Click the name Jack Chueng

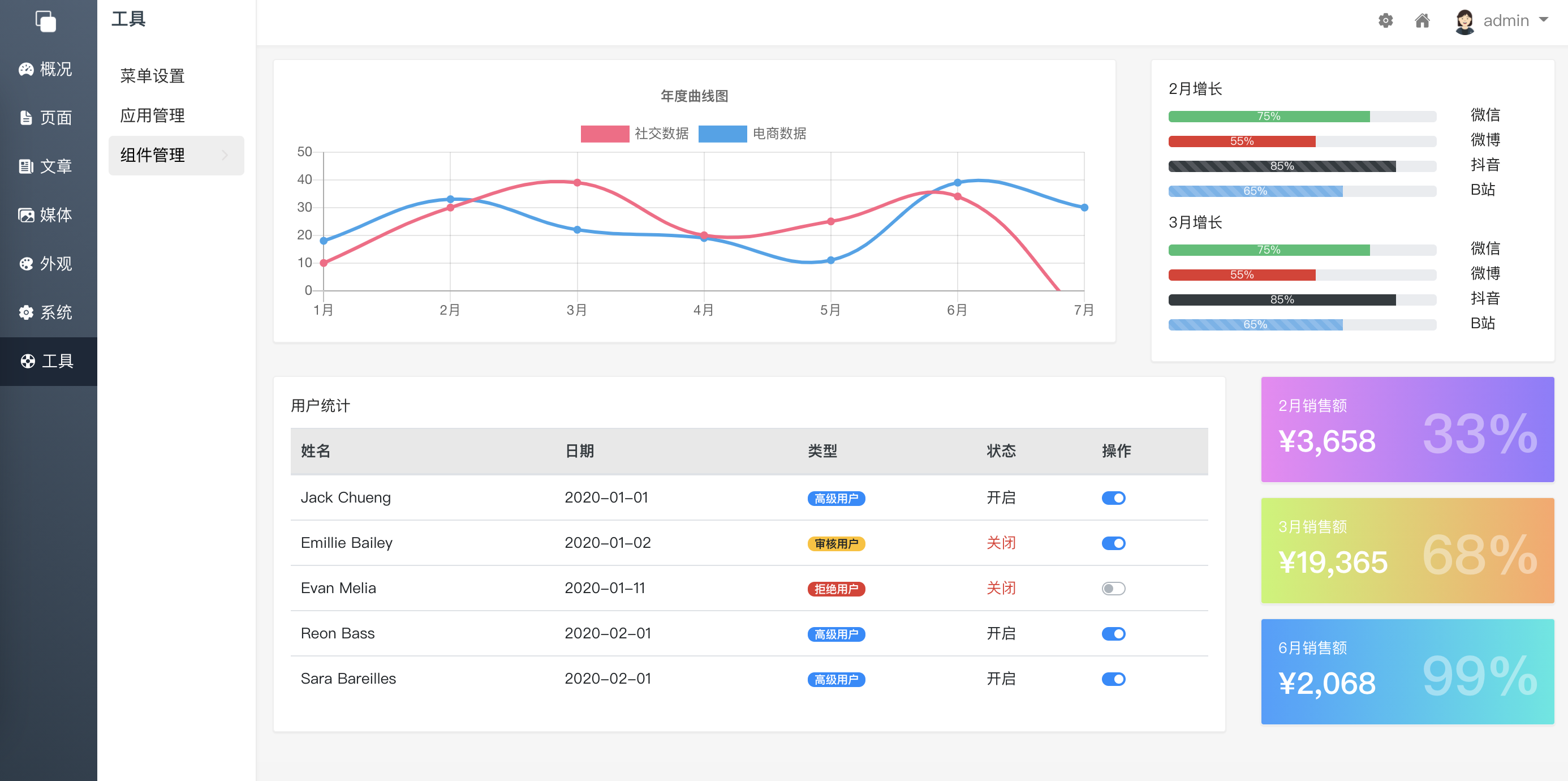click(x=346, y=497)
